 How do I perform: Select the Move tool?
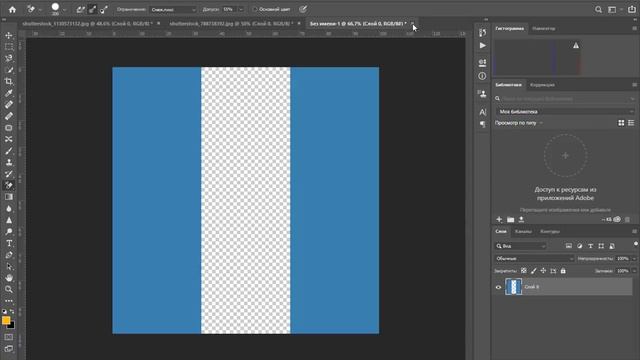coord(9,36)
